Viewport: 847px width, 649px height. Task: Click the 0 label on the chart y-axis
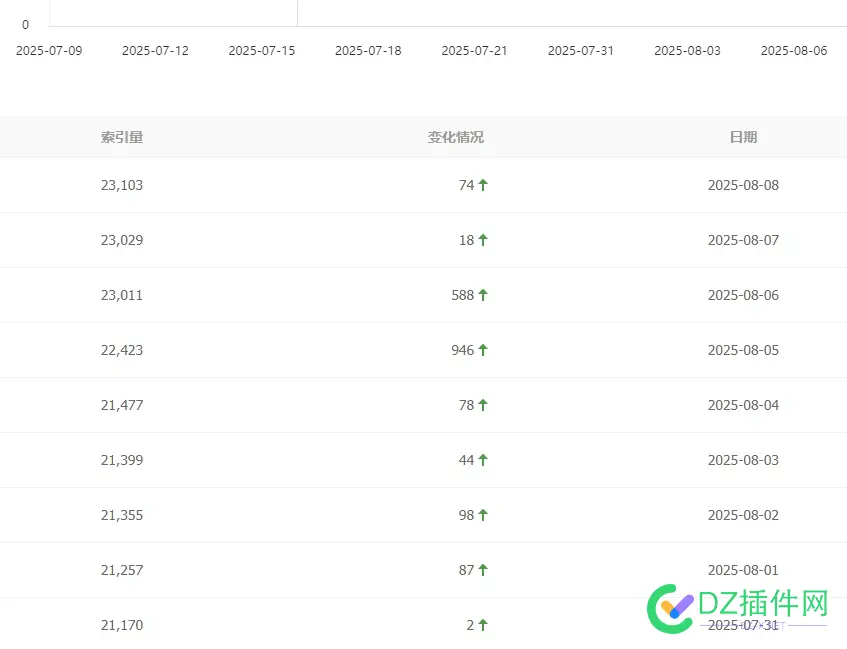[25, 24]
